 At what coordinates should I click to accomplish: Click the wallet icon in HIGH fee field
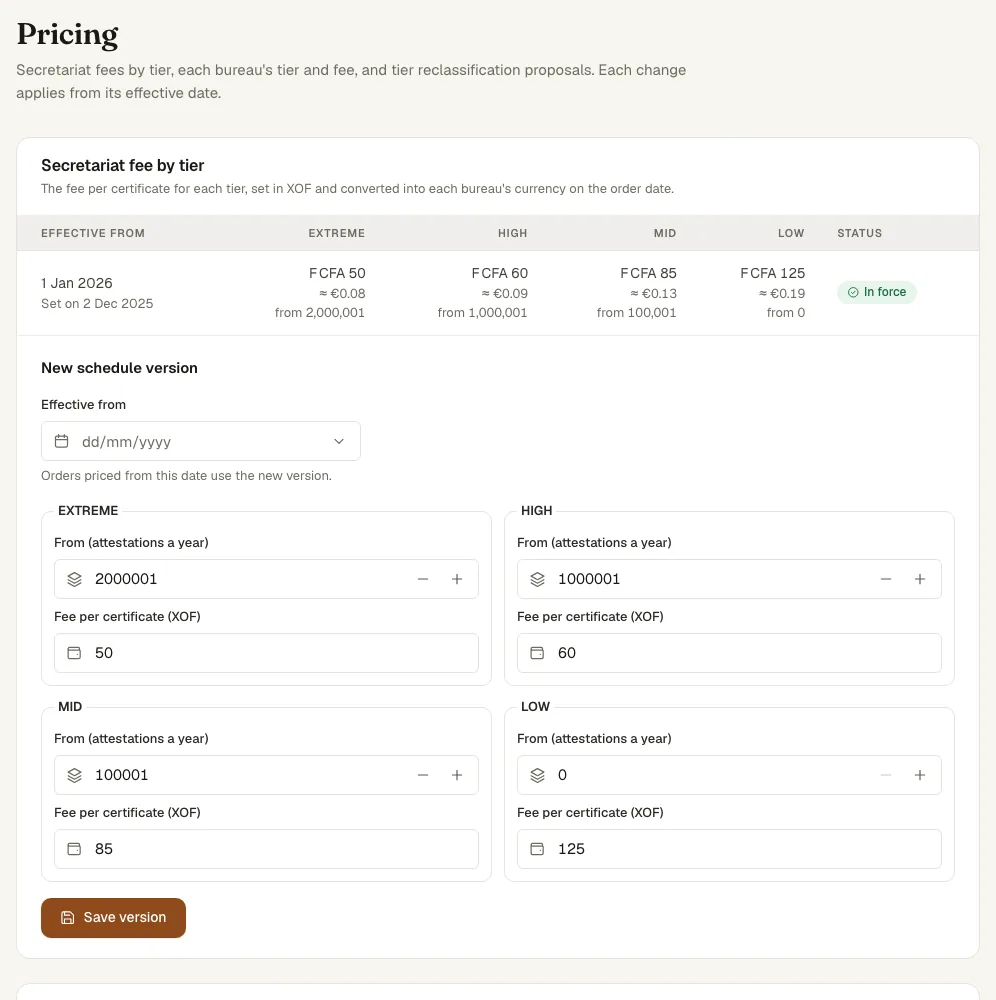click(538, 653)
